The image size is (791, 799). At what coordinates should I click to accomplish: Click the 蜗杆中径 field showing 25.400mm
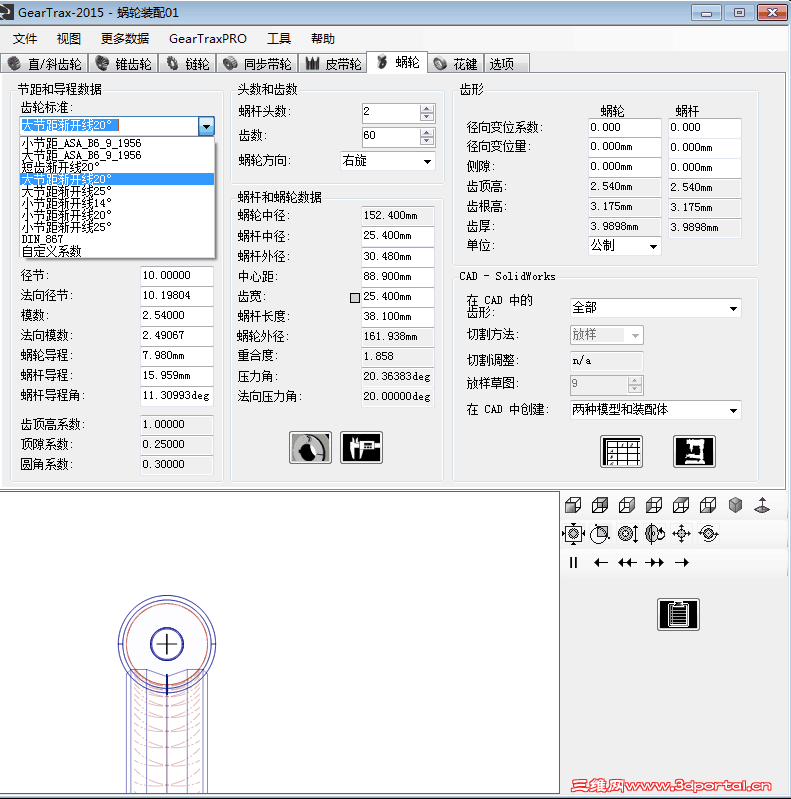click(x=398, y=236)
